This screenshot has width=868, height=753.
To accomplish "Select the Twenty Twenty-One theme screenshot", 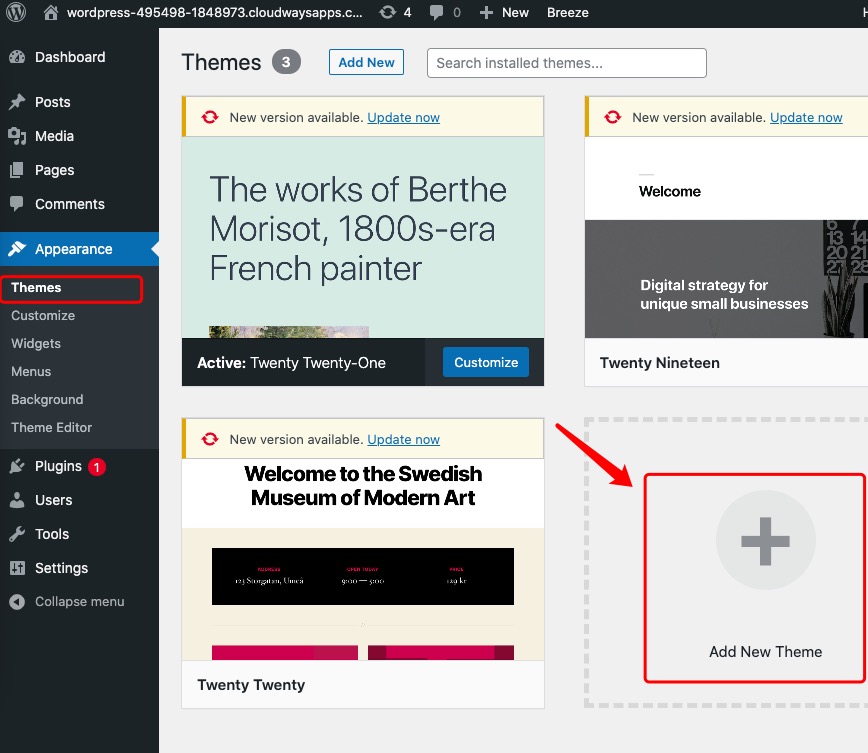I will coord(363,238).
